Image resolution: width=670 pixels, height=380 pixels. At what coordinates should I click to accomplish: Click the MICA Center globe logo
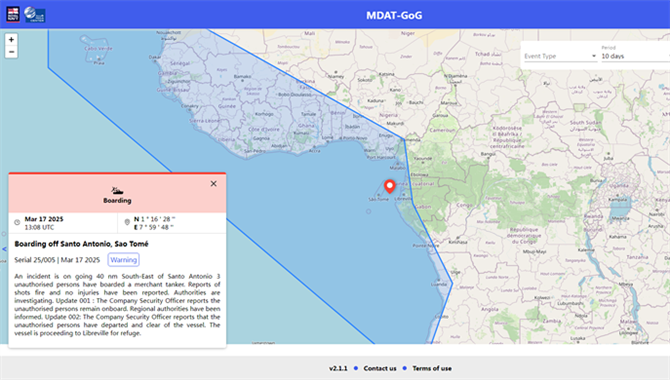coord(34,15)
